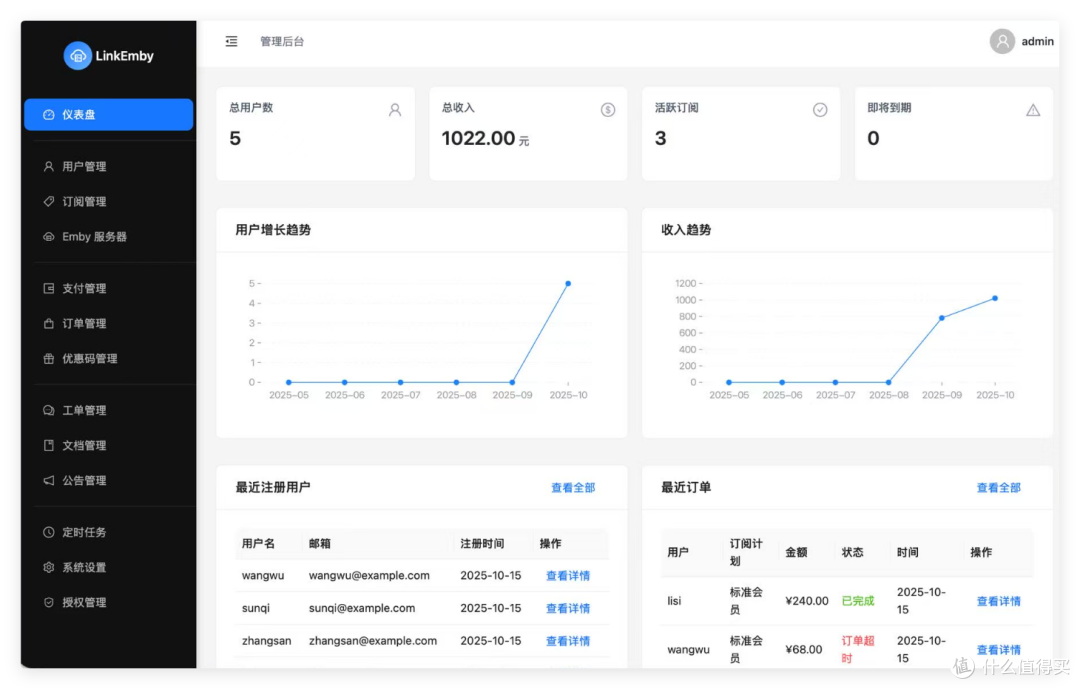Click the 注册时间 column header
1080x689 pixels.
click(x=482, y=544)
